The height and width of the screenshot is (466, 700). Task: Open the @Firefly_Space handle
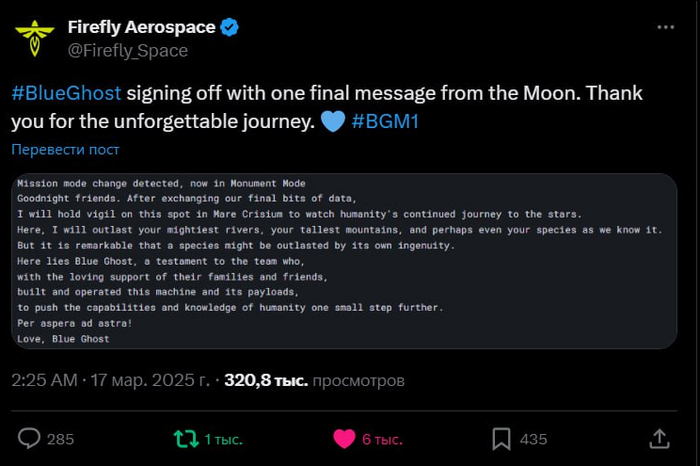128,50
